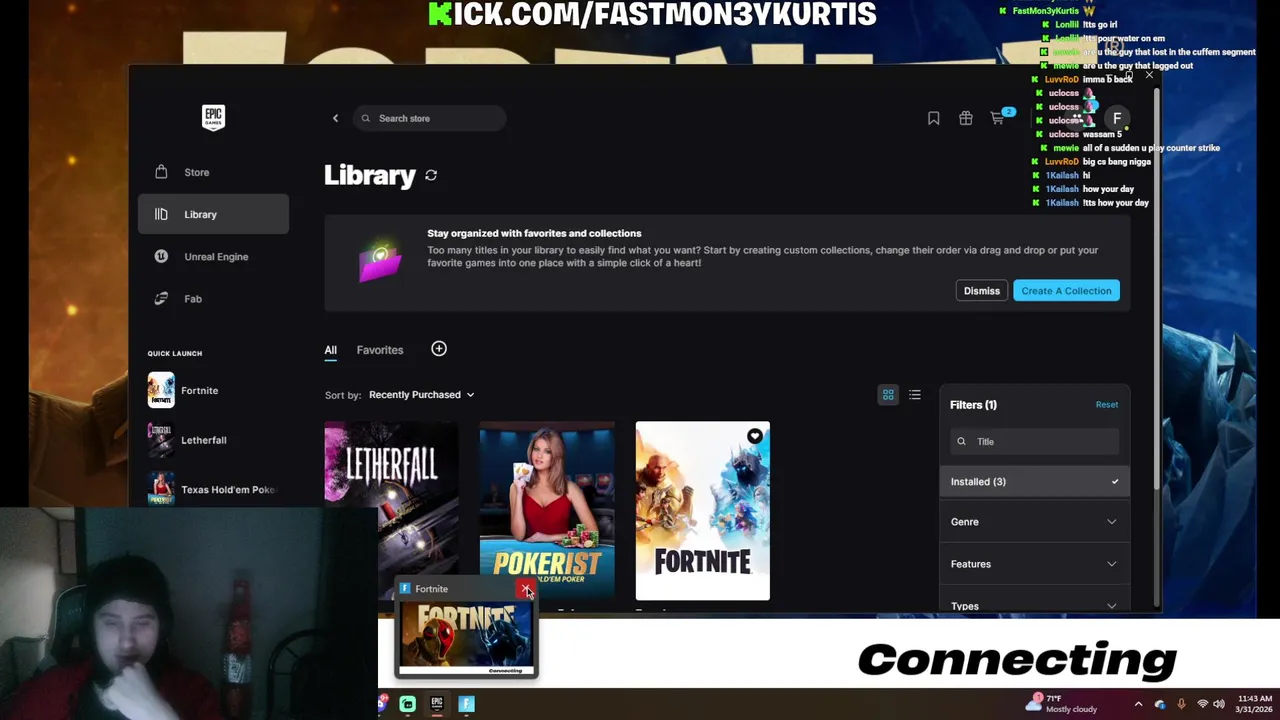
Task: Click the collections folder icon in banner
Action: tap(380, 262)
